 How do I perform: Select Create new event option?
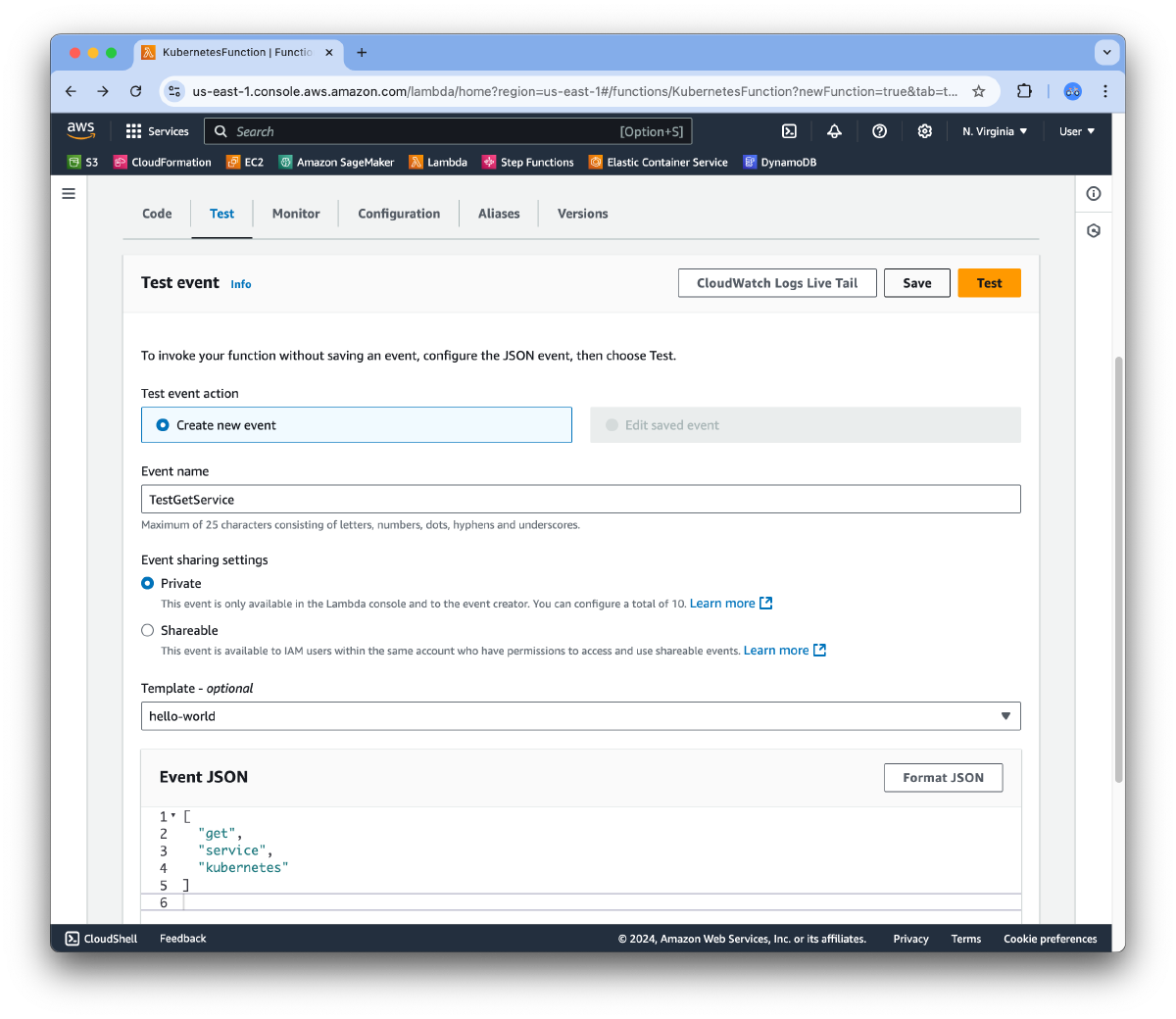point(357,425)
